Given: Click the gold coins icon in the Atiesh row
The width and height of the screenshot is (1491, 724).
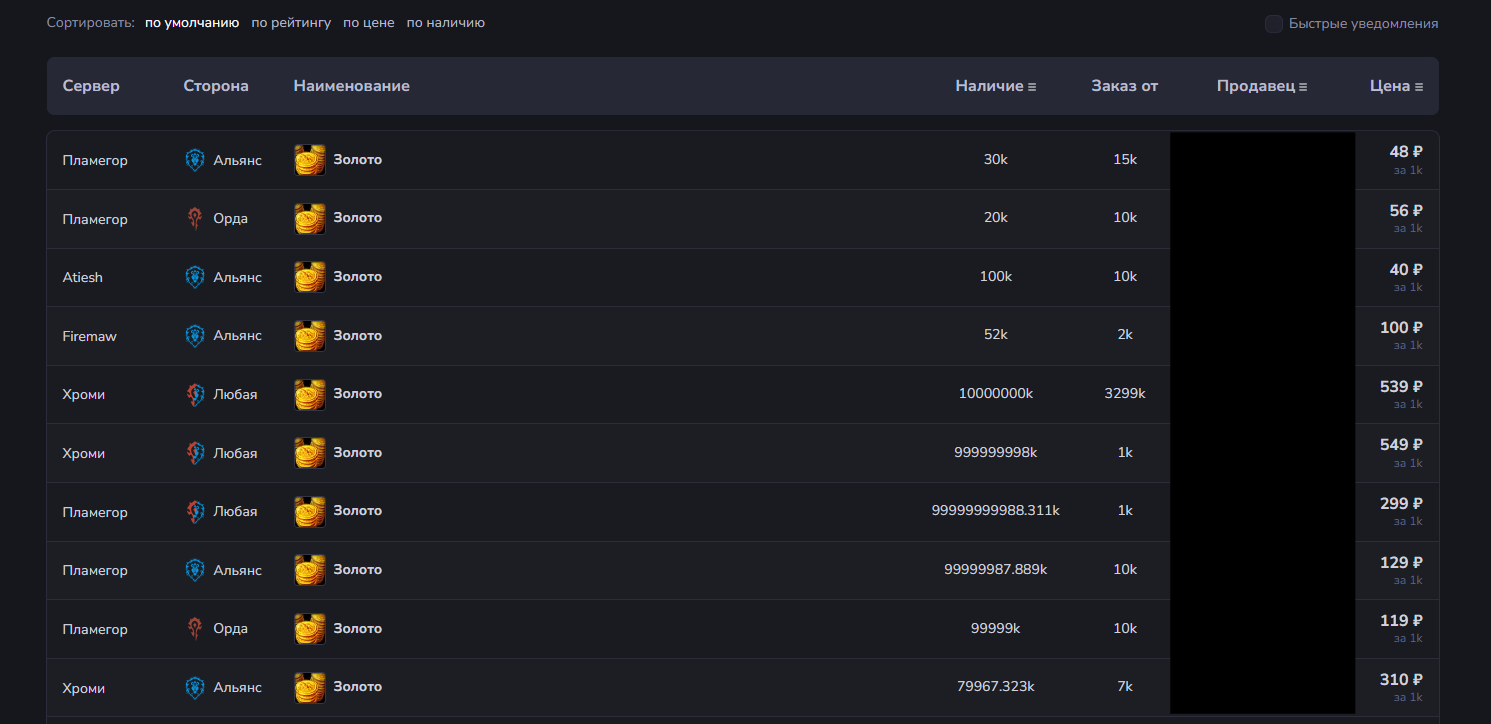Looking at the screenshot, I should pyautogui.click(x=310, y=277).
